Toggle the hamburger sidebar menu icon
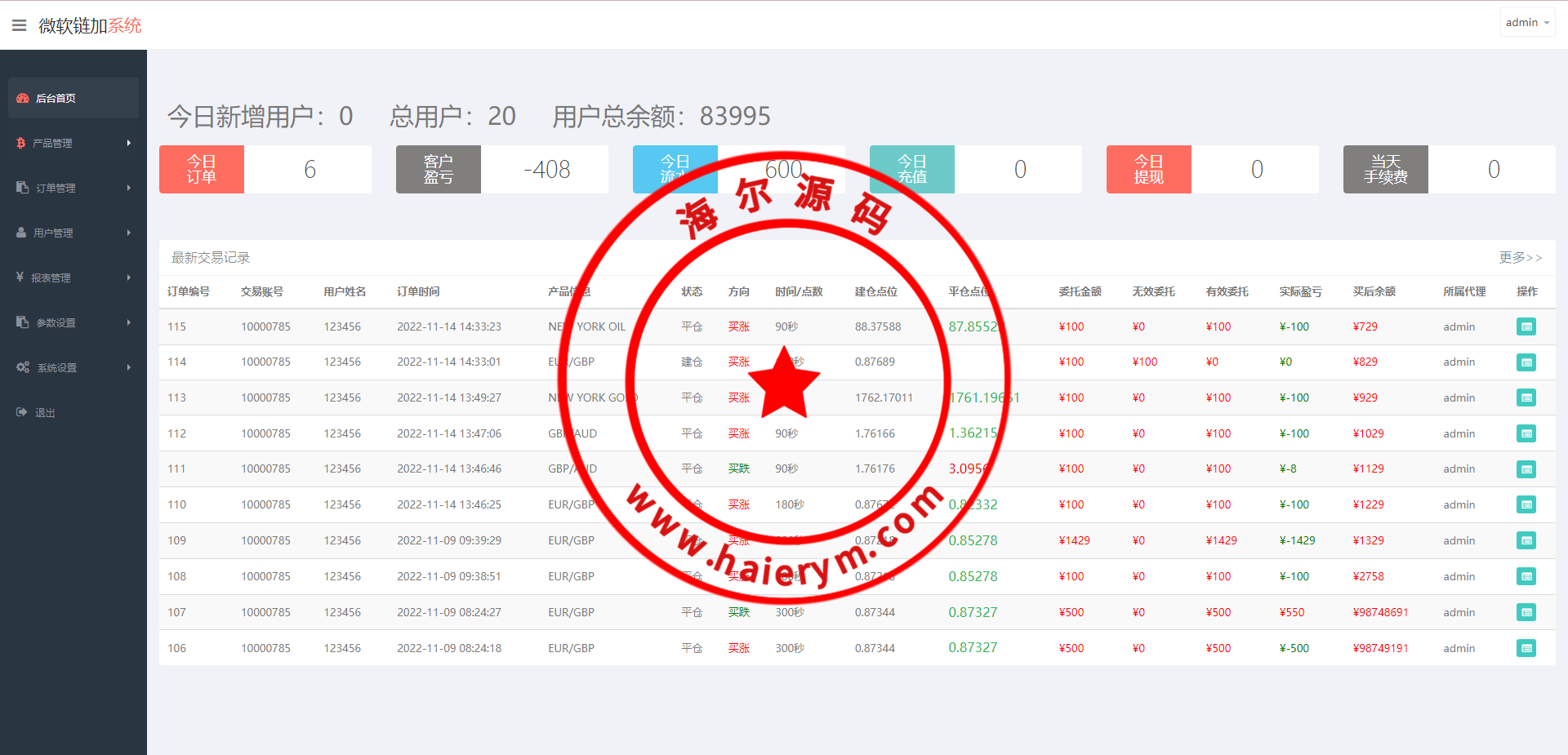 click(20, 25)
